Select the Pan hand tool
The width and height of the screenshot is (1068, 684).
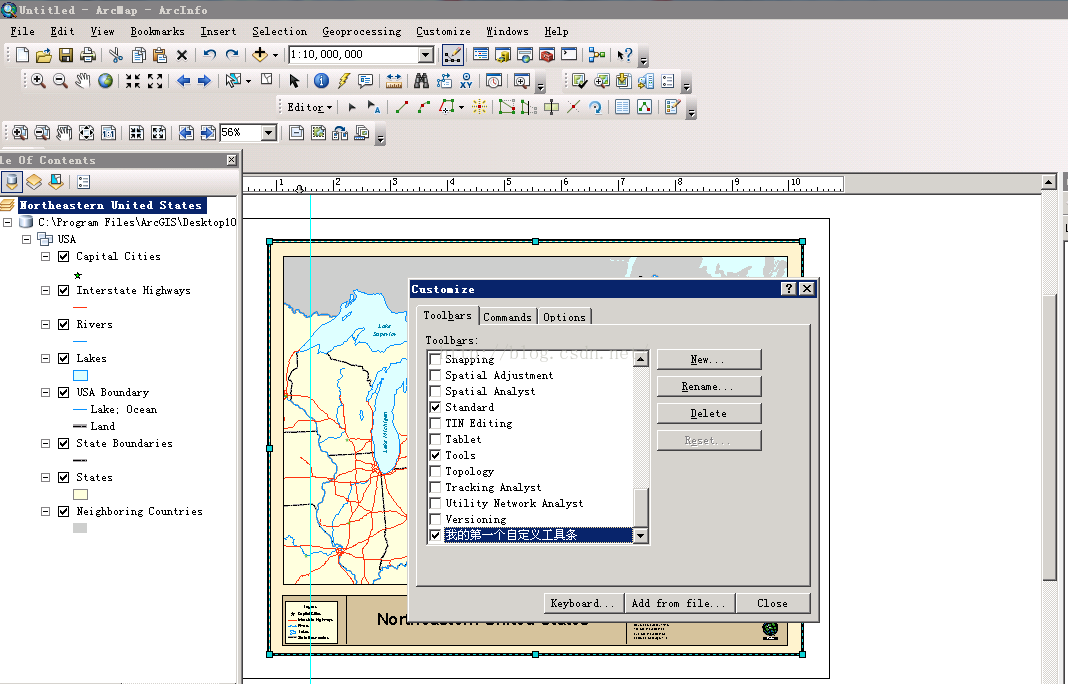pos(82,81)
